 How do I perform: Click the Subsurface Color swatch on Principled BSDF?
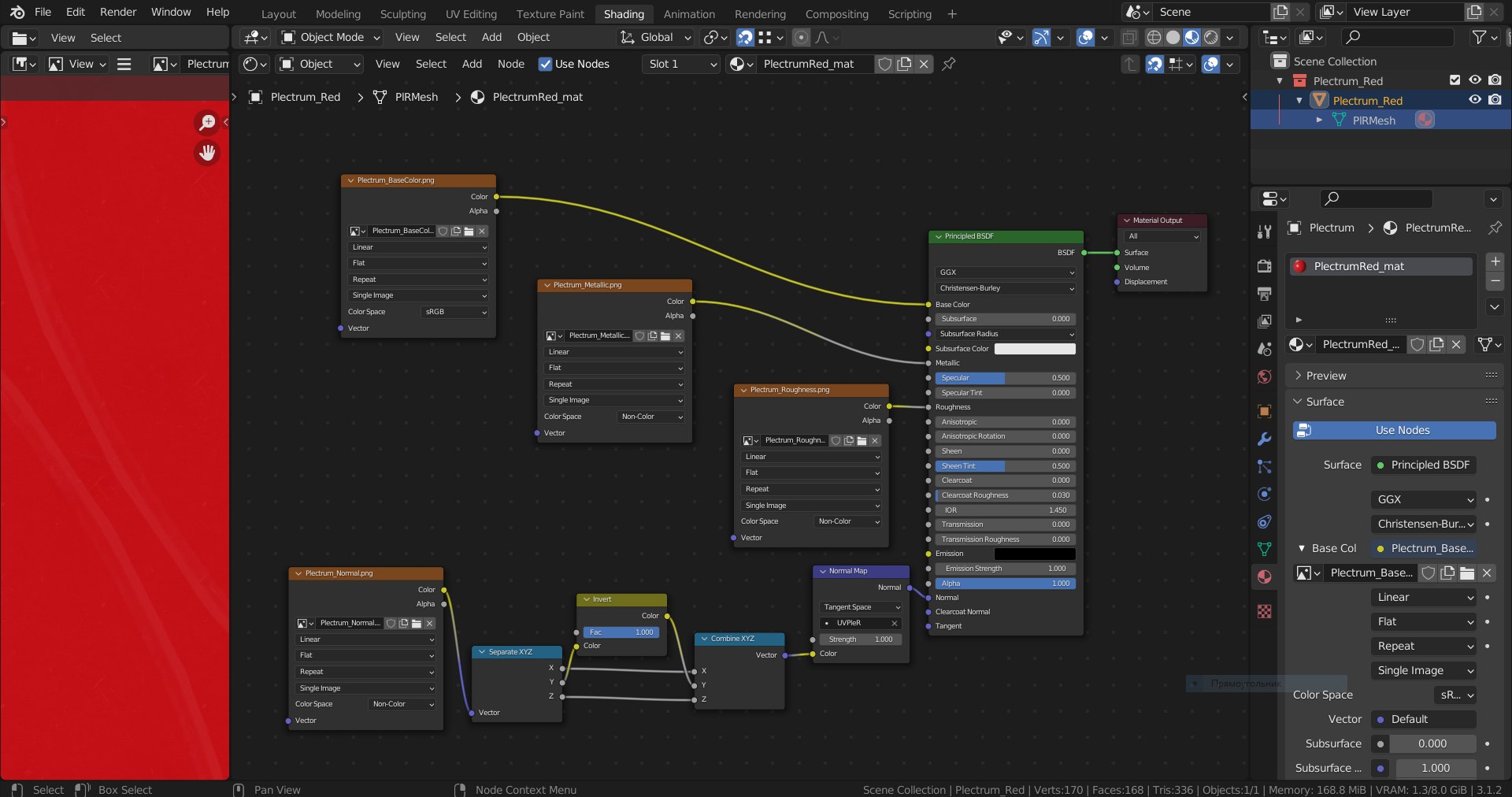click(x=1035, y=349)
